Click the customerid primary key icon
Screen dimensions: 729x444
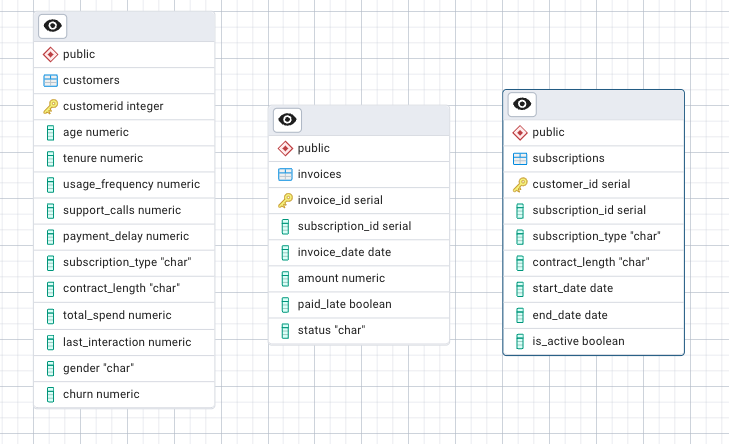click(50, 106)
